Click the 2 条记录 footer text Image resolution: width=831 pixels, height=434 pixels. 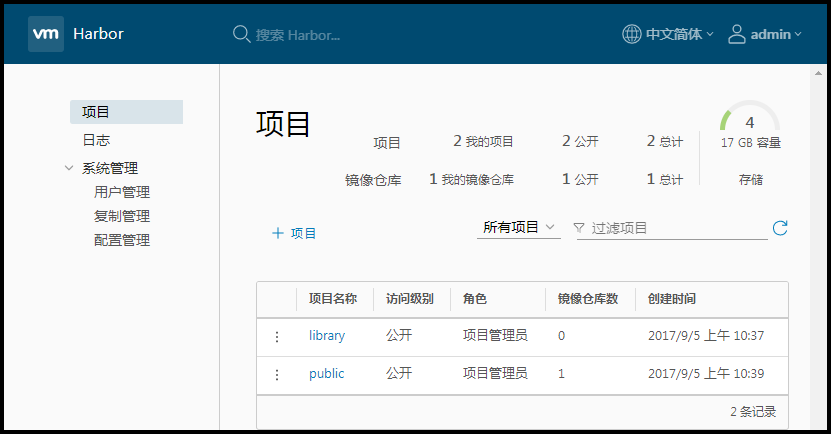(753, 412)
